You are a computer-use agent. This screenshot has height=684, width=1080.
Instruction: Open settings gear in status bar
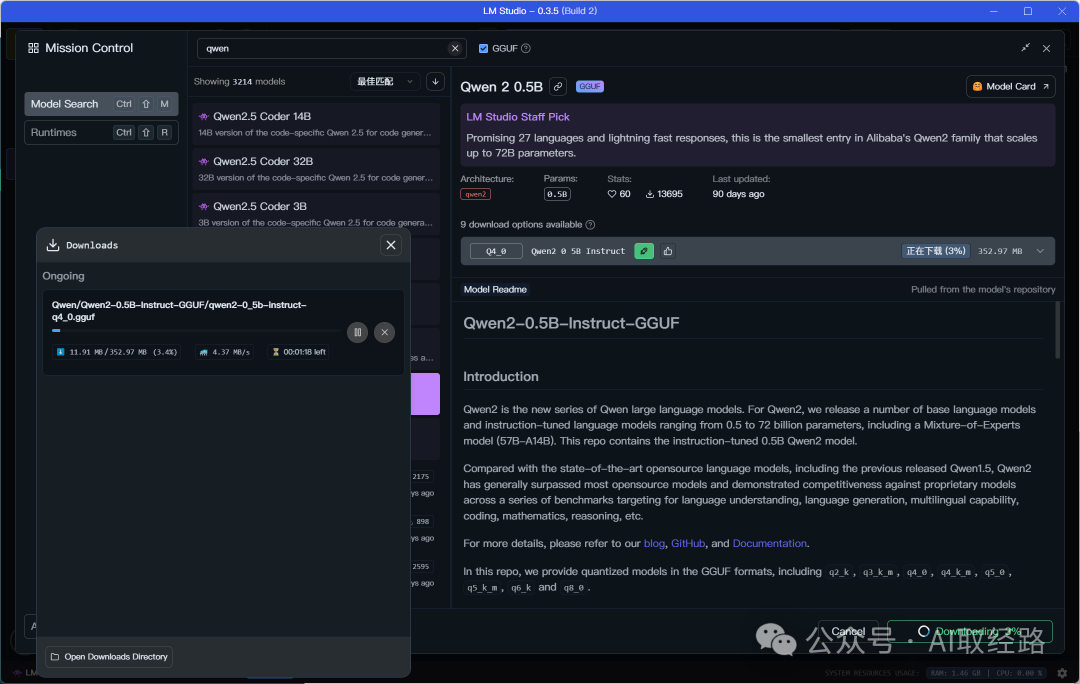point(1062,673)
